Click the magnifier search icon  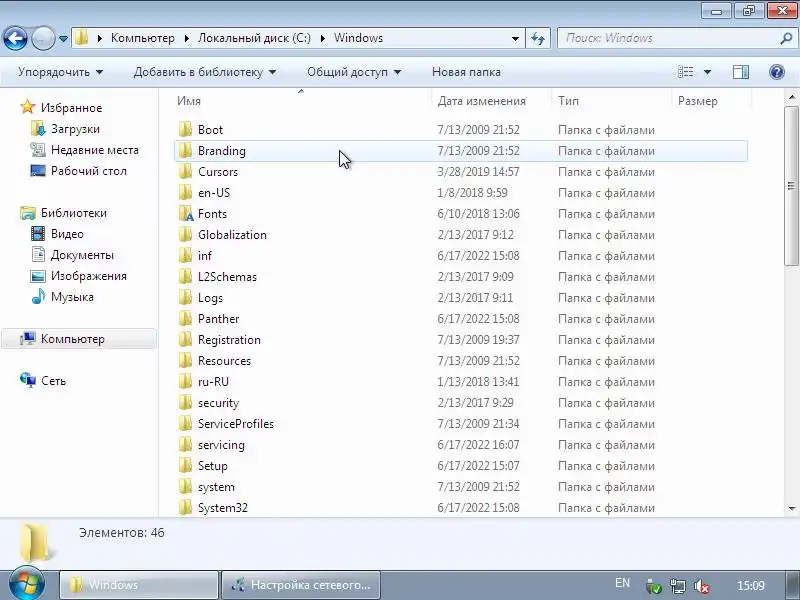(786, 38)
